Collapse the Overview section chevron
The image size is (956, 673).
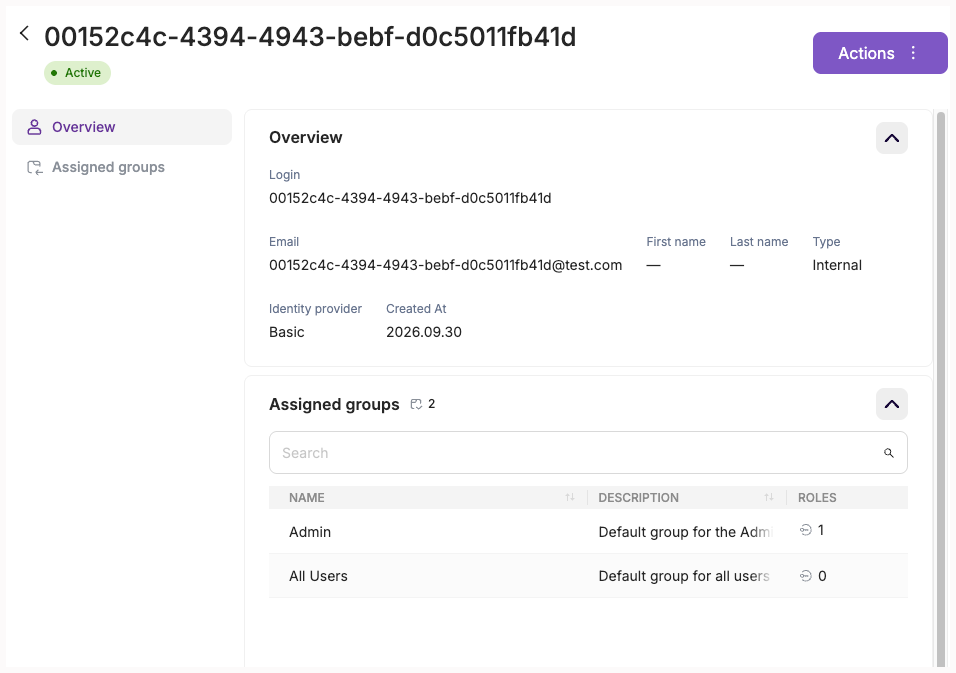tap(891, 138)
